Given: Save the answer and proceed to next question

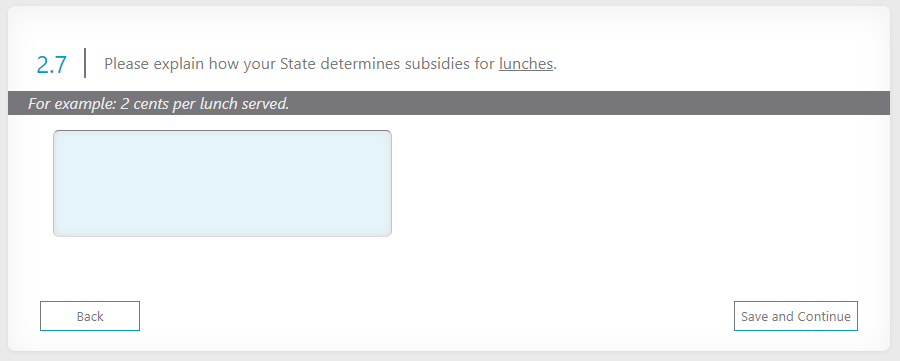Looking at the screenshot, I should (x=796, y=316).
